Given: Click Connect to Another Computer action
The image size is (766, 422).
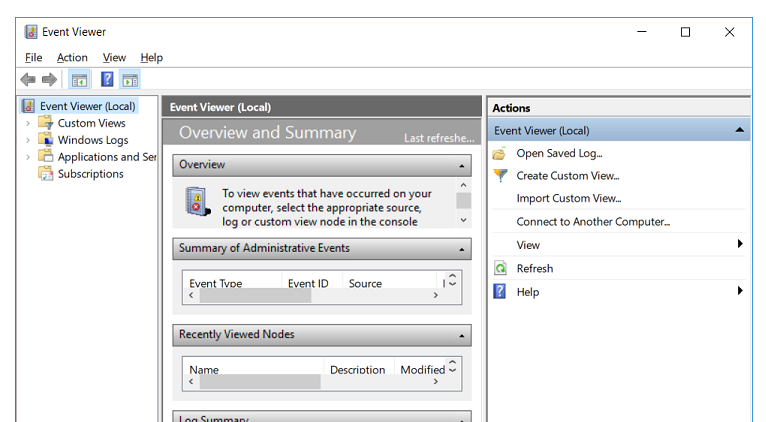Looking at the screenshot, I should click(x=592, y=222).
